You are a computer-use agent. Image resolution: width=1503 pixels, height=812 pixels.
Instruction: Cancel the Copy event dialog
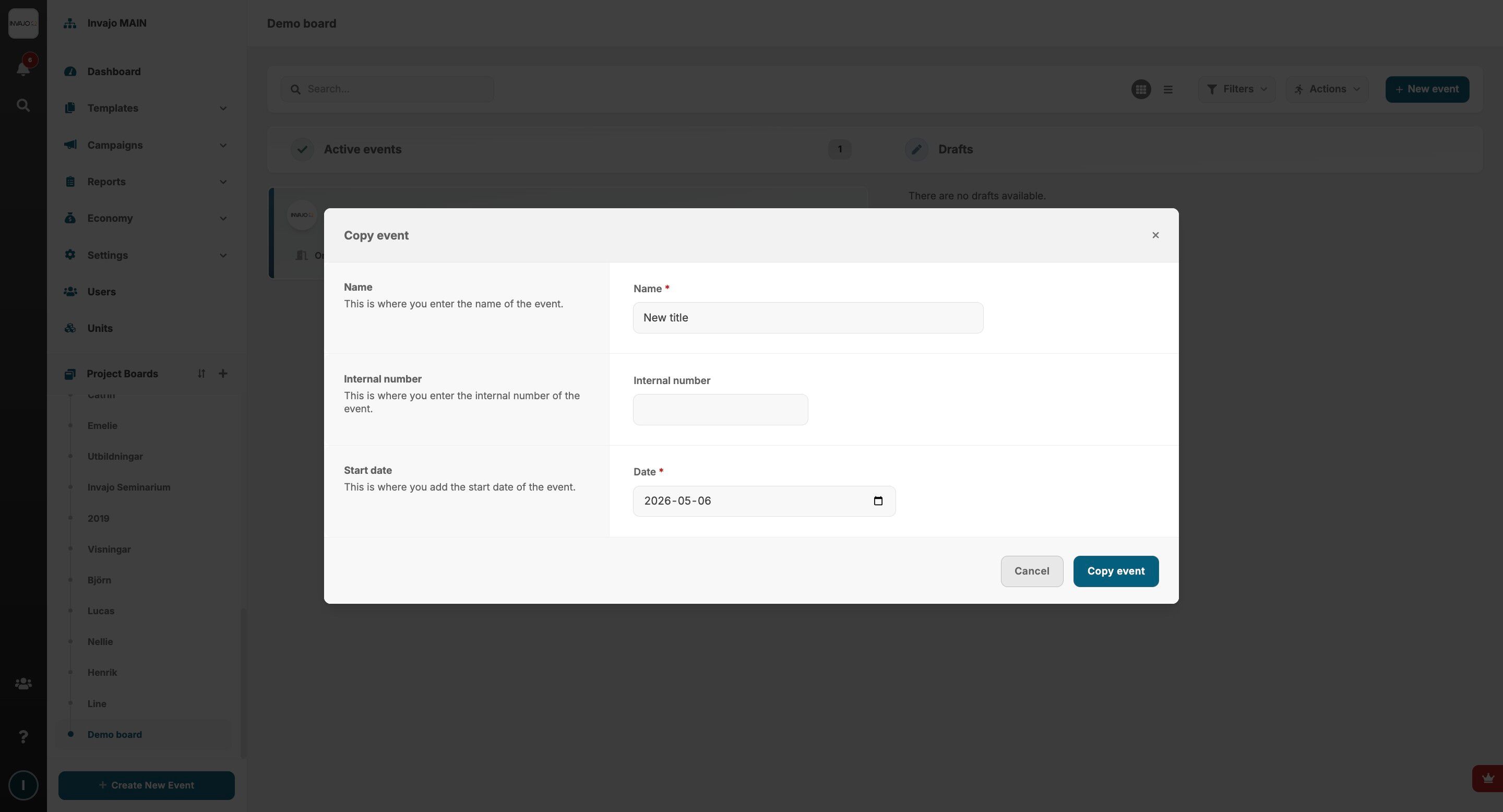coord(1031,571)
